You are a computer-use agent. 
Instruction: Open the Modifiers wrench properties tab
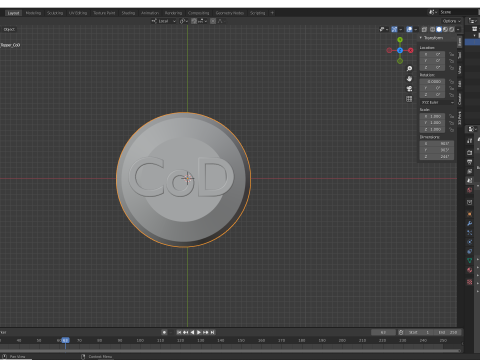click(x=470, y=223)
